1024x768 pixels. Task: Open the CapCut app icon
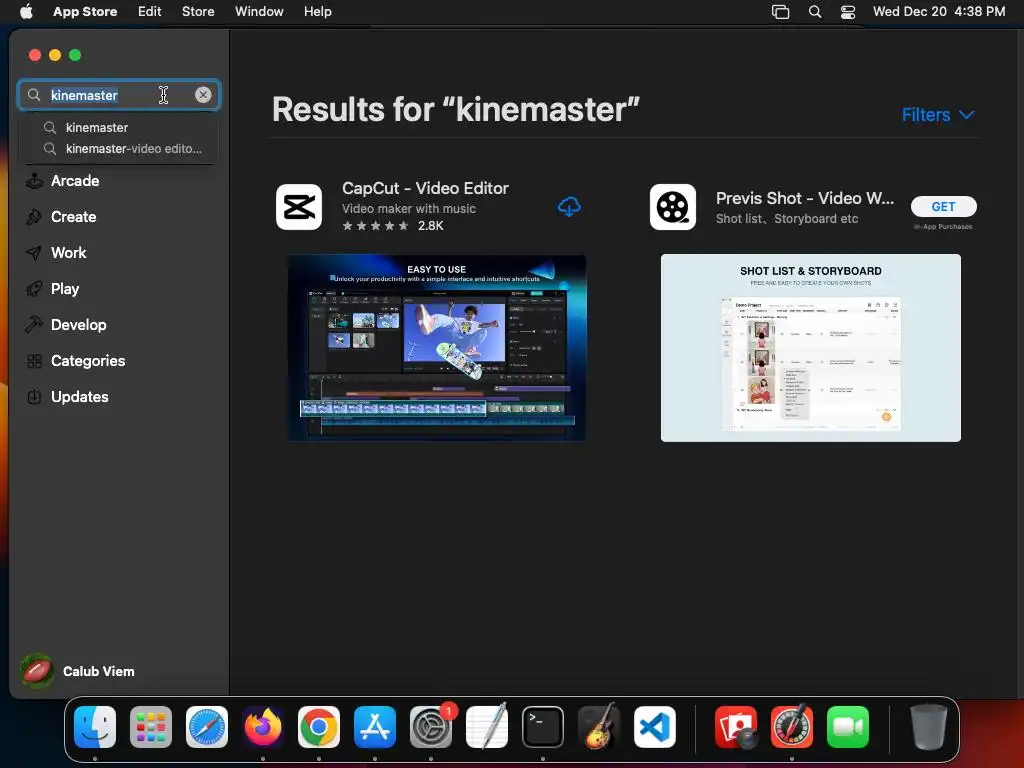point(299,207)
